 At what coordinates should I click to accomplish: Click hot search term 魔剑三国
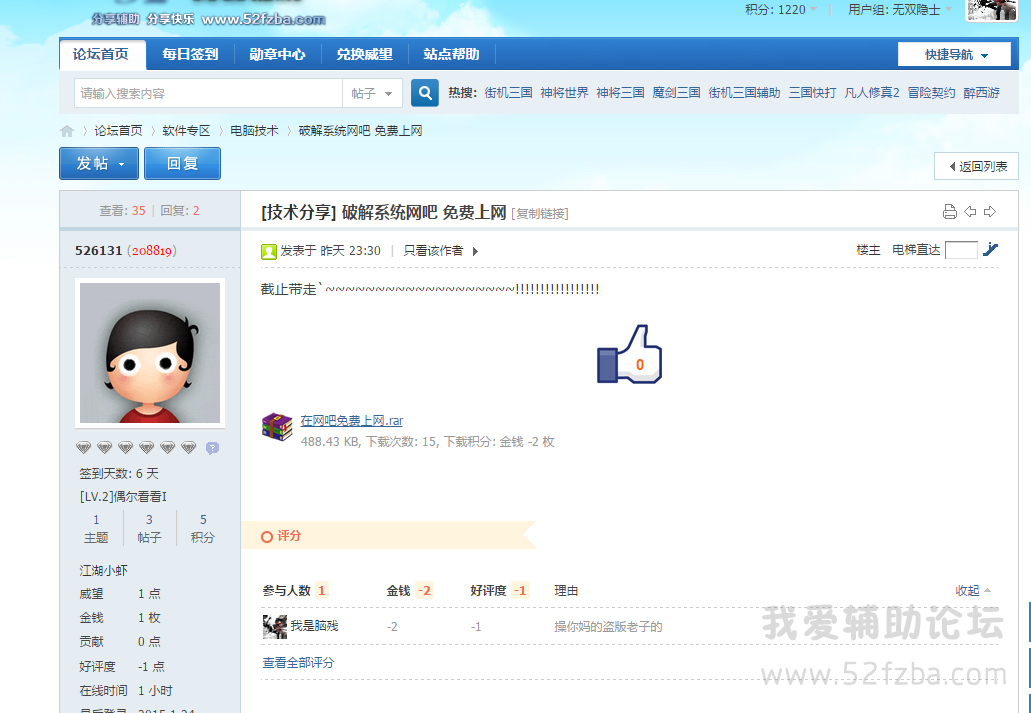coord(676,93)
